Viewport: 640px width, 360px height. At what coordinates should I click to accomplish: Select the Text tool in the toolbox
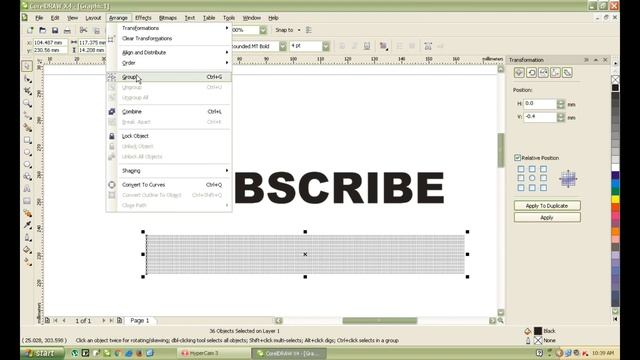[x=27, y=189]
